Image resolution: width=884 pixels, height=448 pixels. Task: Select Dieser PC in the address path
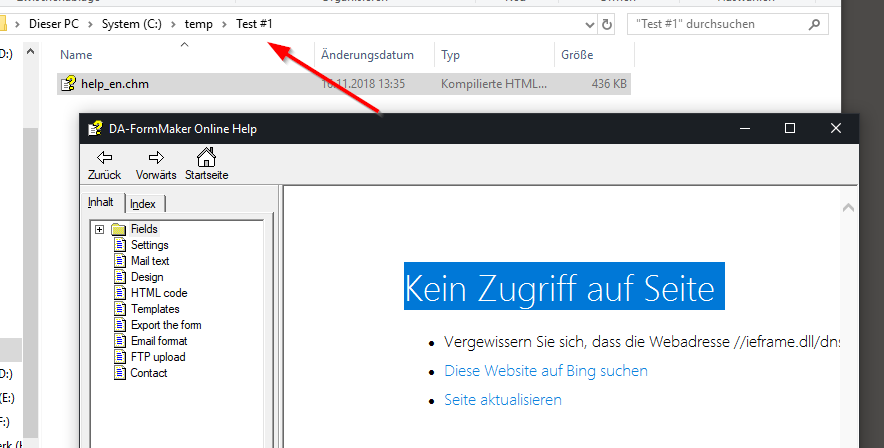point(54,24)
